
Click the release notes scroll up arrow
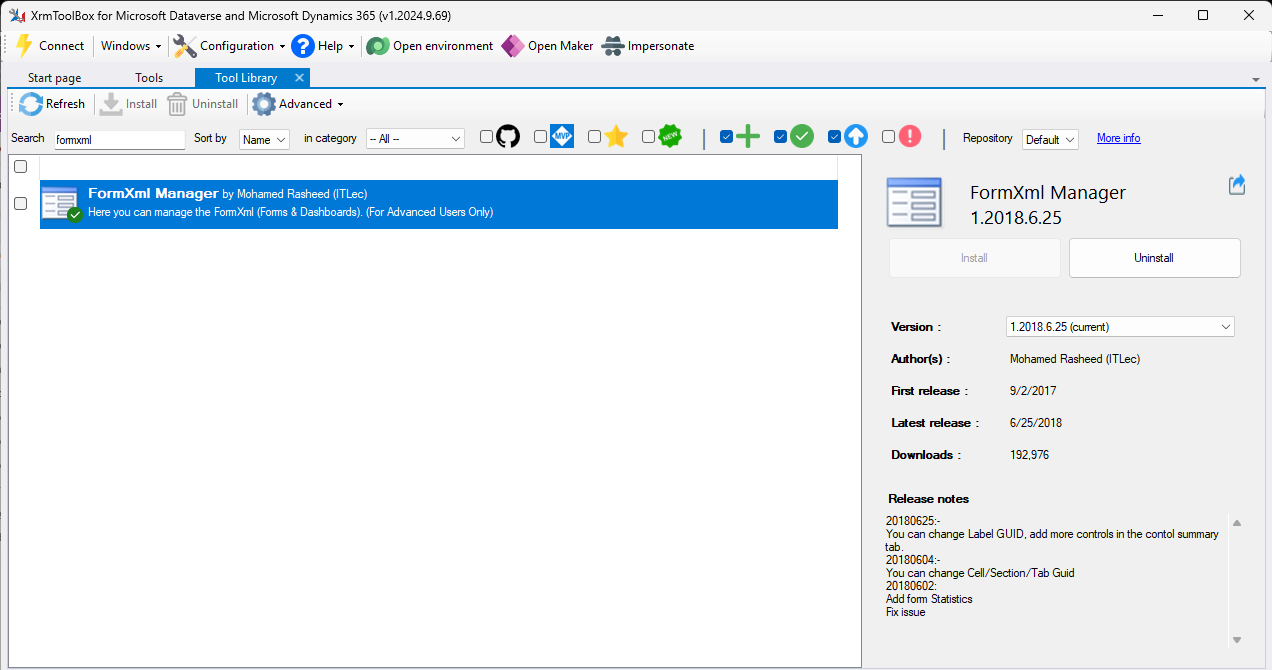tap(1237, 523)
